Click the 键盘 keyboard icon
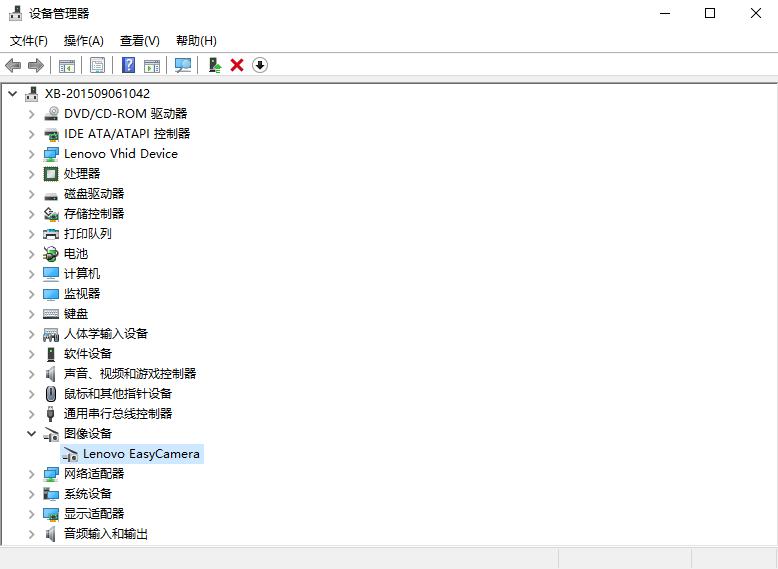778x569 pixels. coord(51,314)
